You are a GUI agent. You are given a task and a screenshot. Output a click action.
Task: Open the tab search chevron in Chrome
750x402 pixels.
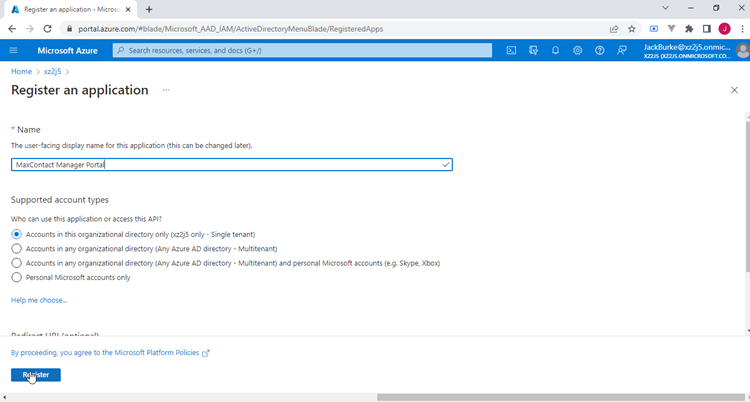point(665,8)
